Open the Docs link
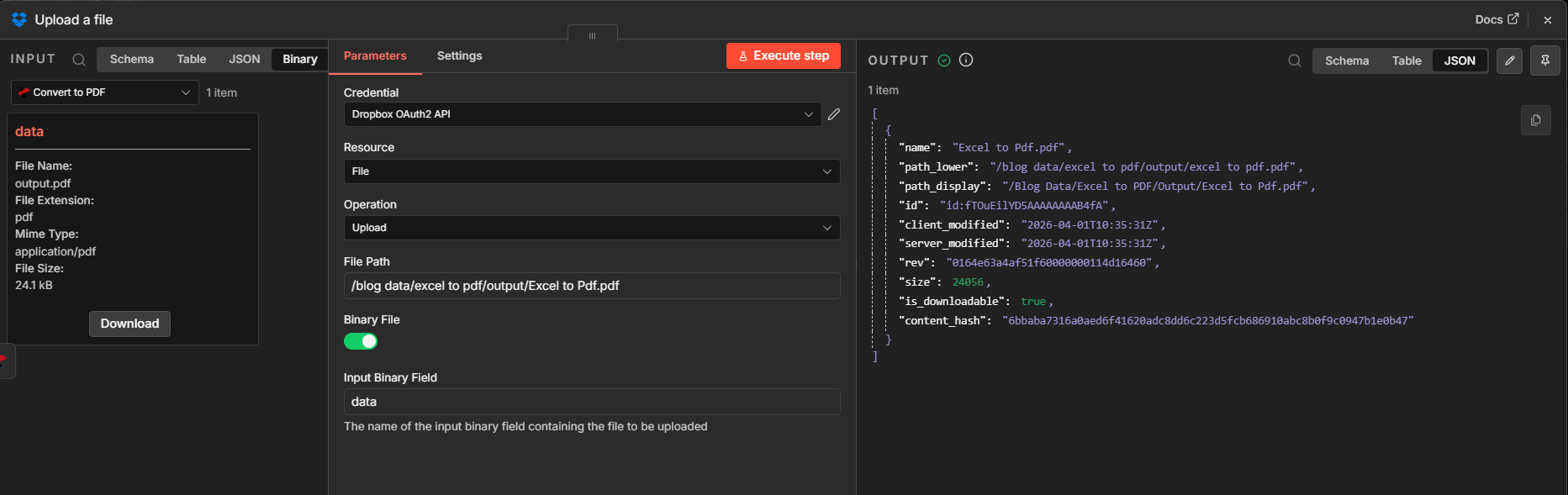Image resolution: width=1568 pixels, height=495 pixels. coord(1497,19)
